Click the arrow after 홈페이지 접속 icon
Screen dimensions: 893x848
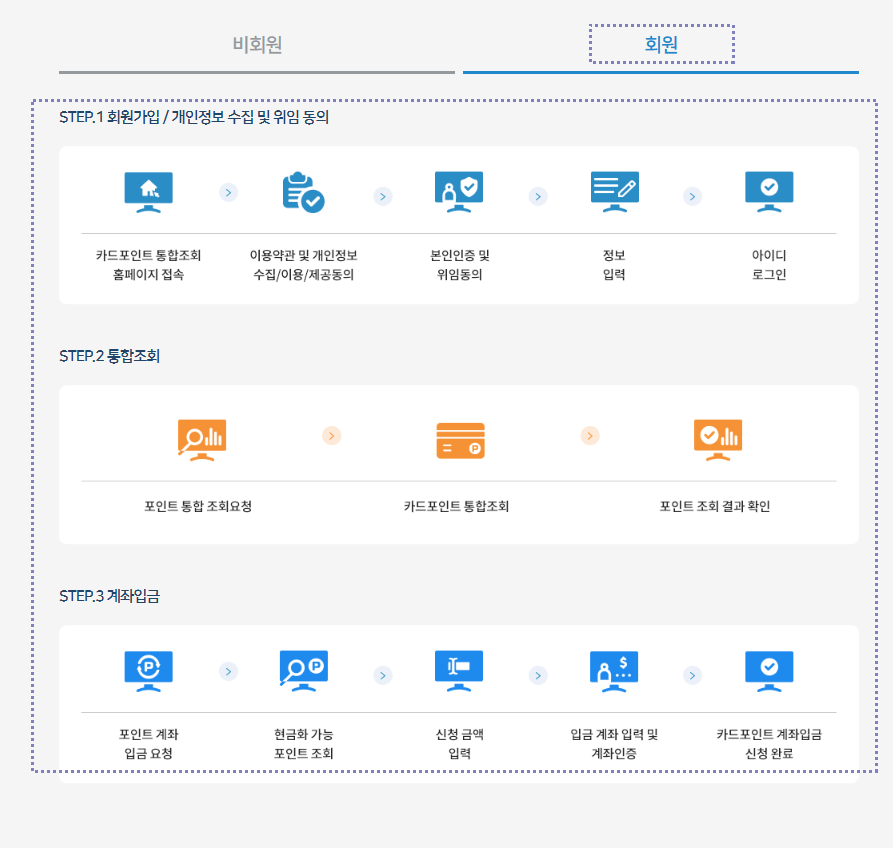[228, 192]
